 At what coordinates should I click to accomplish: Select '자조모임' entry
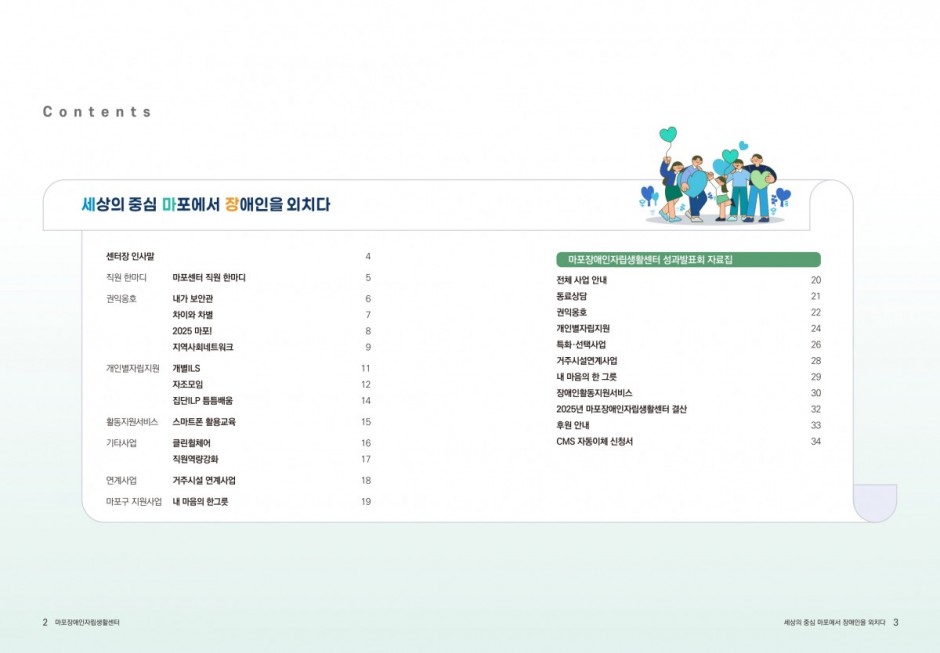pyautogui.click(x=188, y=384)
